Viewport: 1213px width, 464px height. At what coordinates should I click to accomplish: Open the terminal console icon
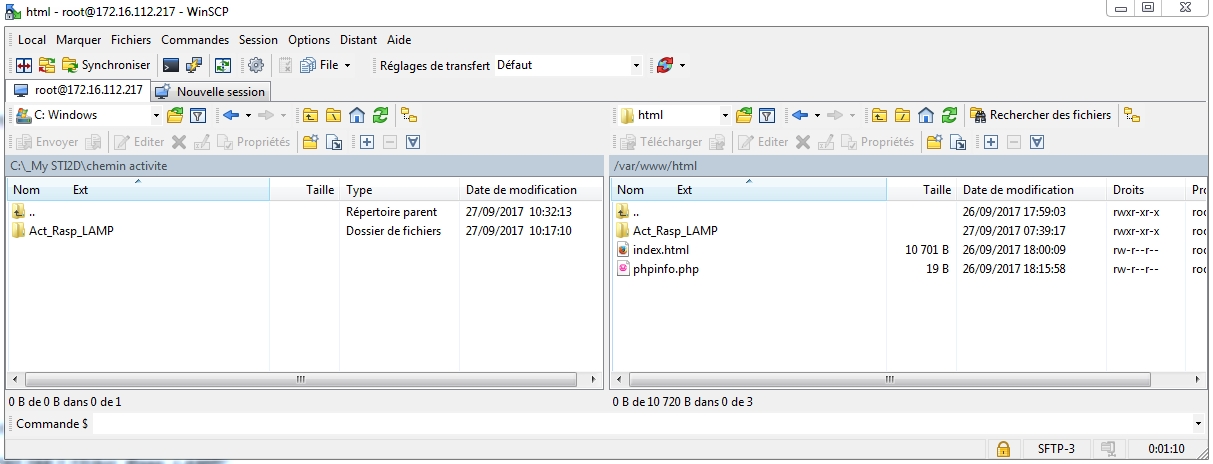coord(171,65)
